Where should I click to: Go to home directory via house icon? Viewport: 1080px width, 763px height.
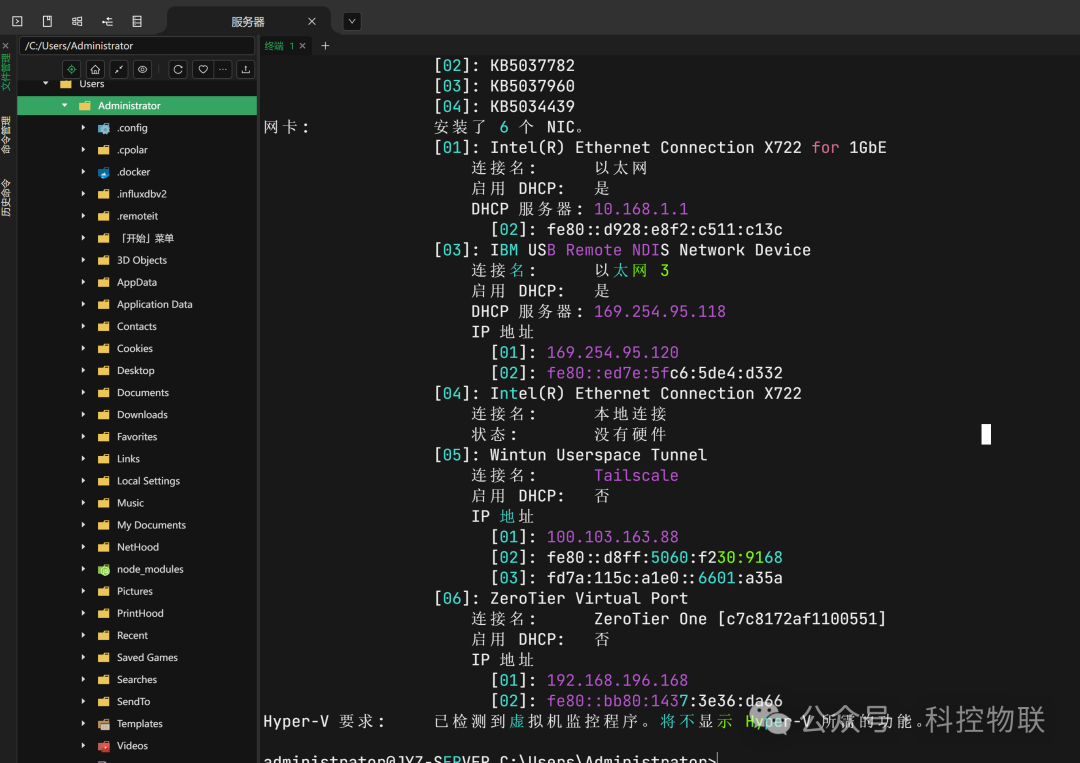tap(95, 69)
